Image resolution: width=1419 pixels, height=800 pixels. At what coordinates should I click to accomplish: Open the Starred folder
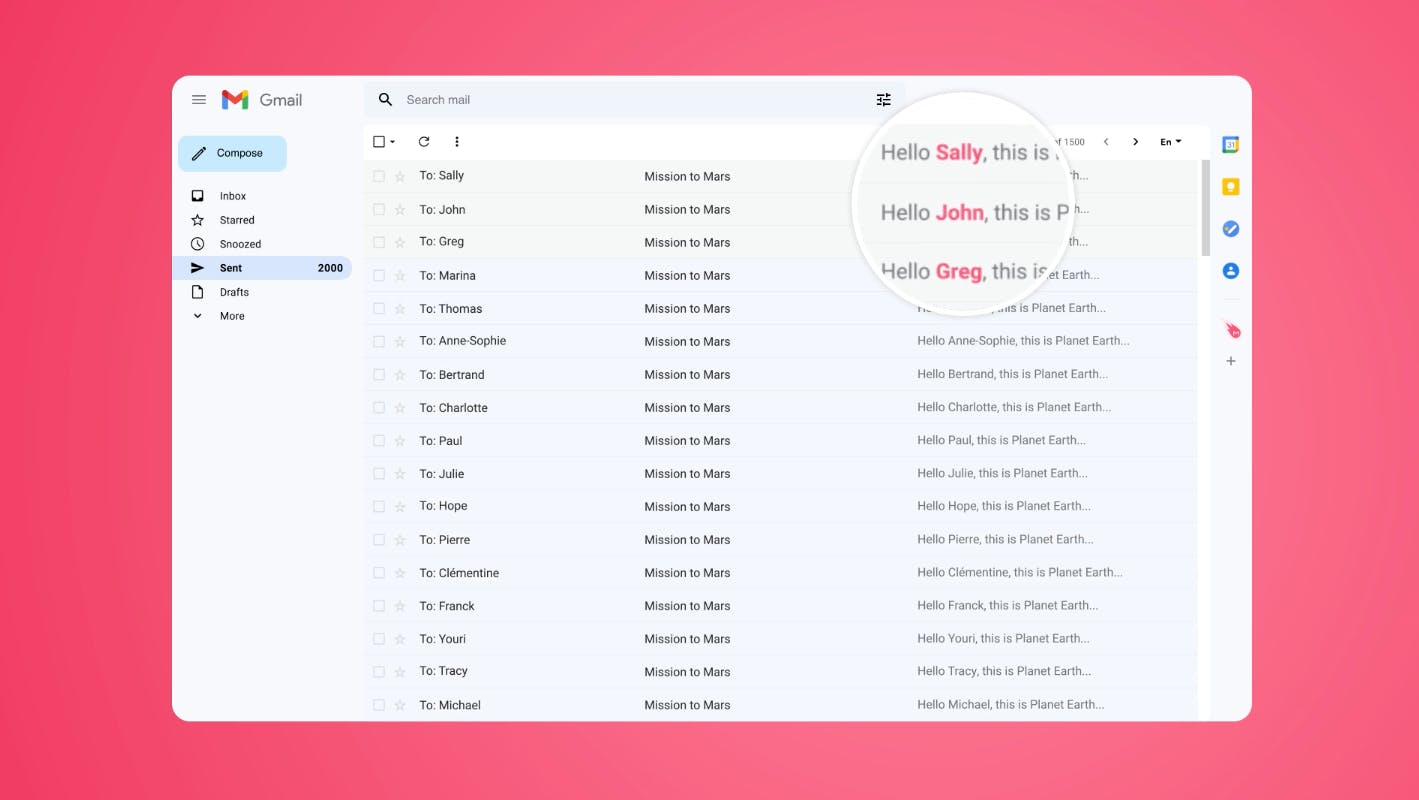coord(237,220)
